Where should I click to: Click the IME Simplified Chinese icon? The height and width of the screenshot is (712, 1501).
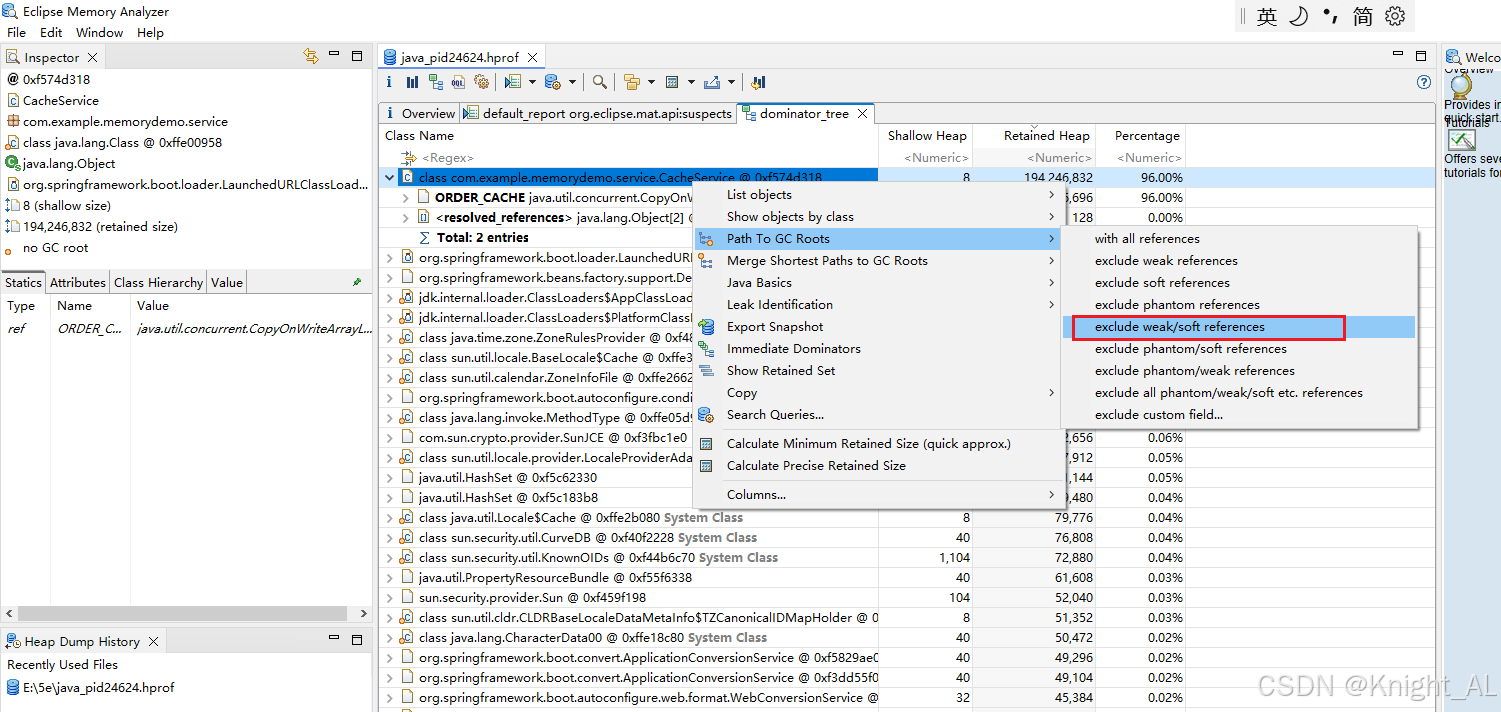click(1363, 16)
